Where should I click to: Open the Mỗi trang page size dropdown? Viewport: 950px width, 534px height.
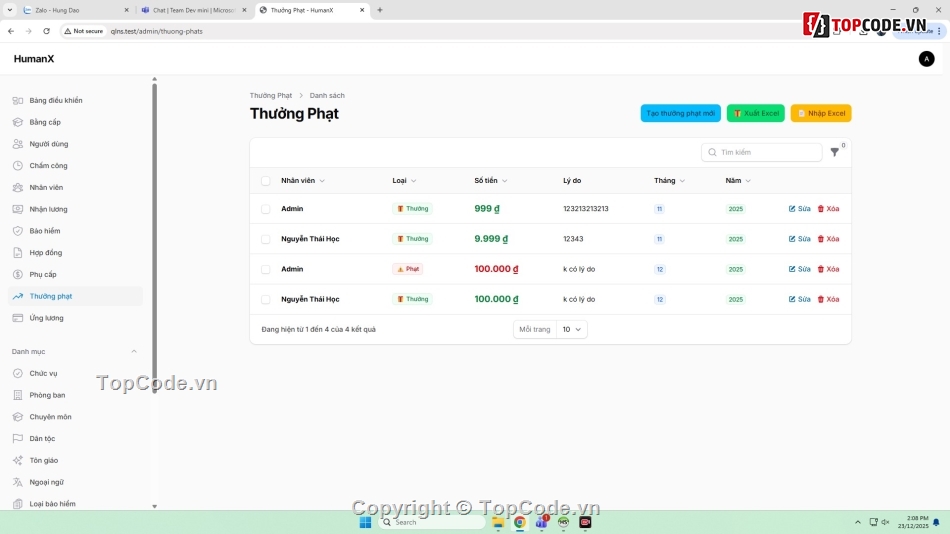point(571,329)
